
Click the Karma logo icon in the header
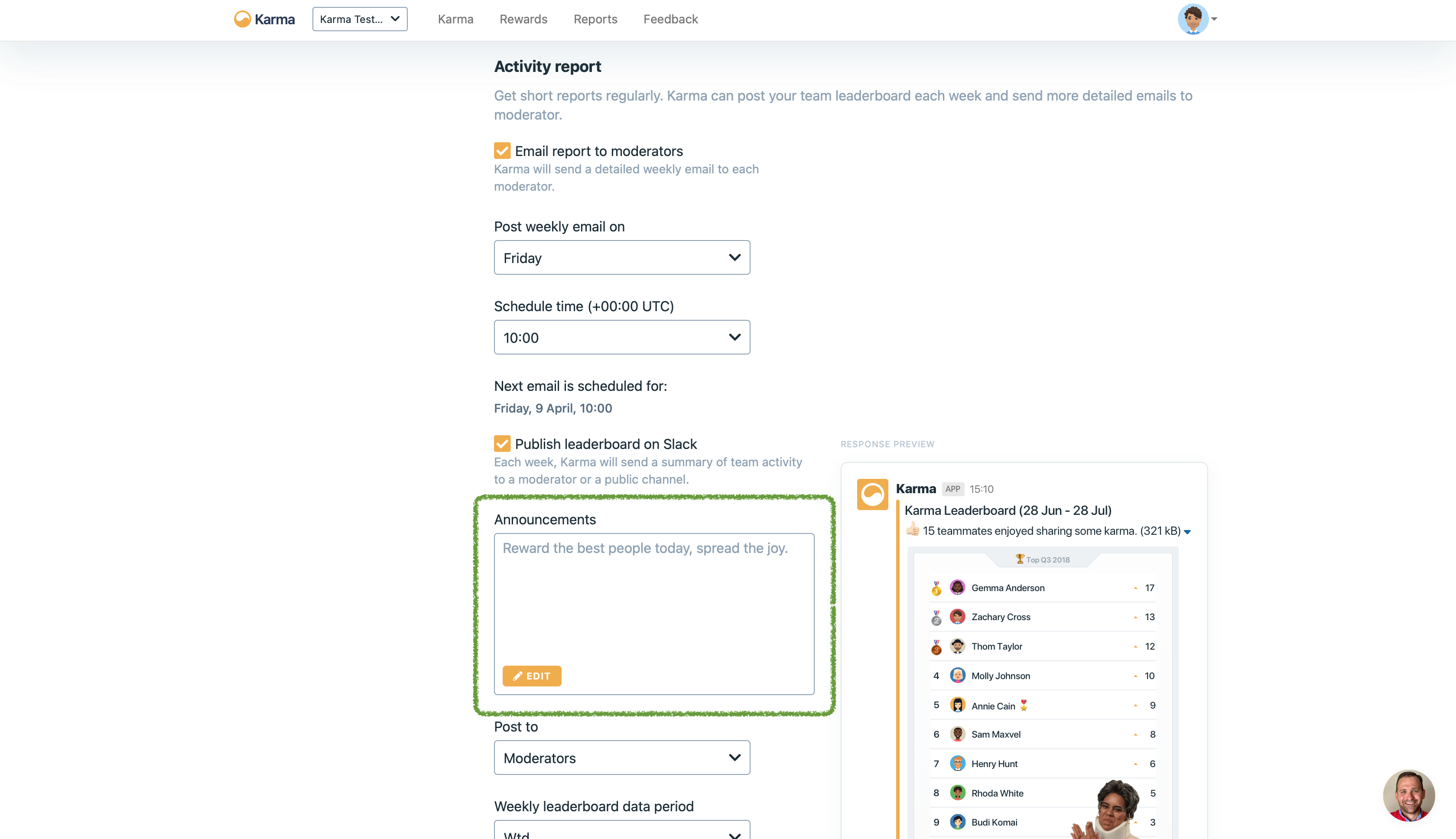click(242, 19)
